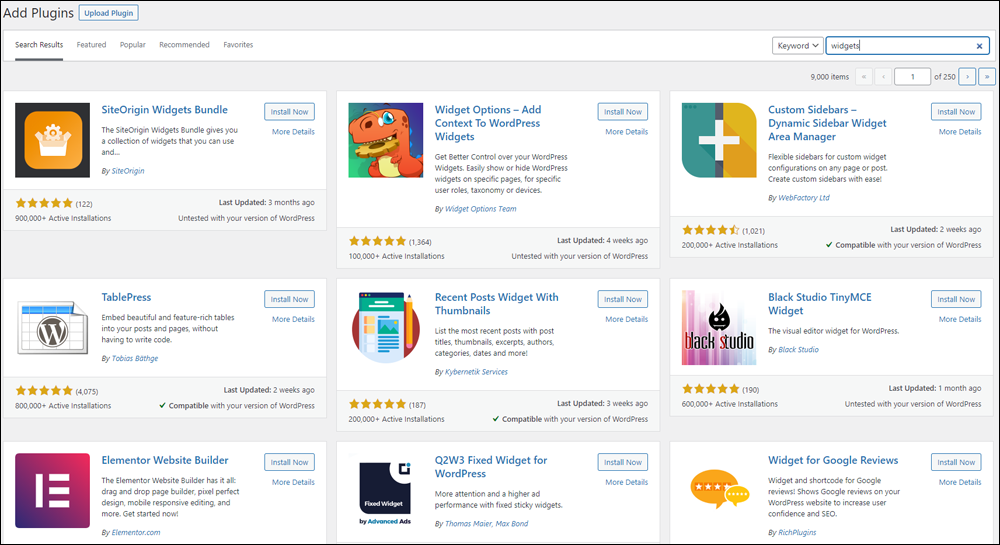Install the Q2W3 Fixed Widget plugin
Screen dimensions: 1000x545
622,462
